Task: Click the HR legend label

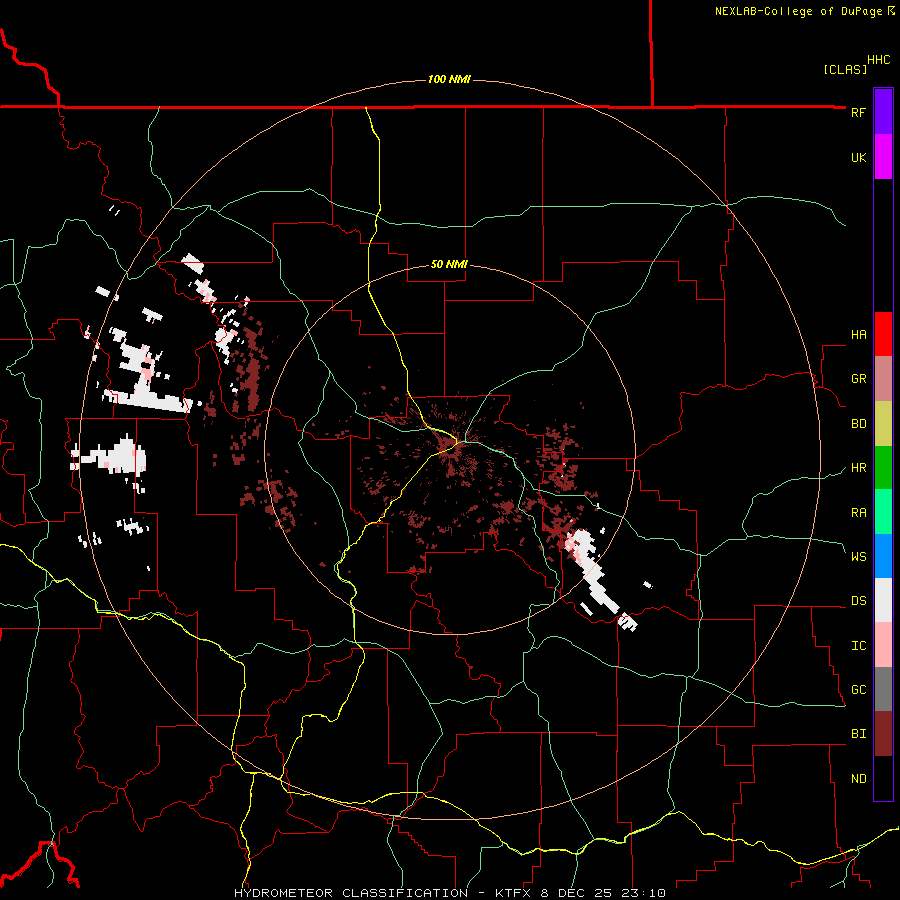Action: (x=858, y=468)
